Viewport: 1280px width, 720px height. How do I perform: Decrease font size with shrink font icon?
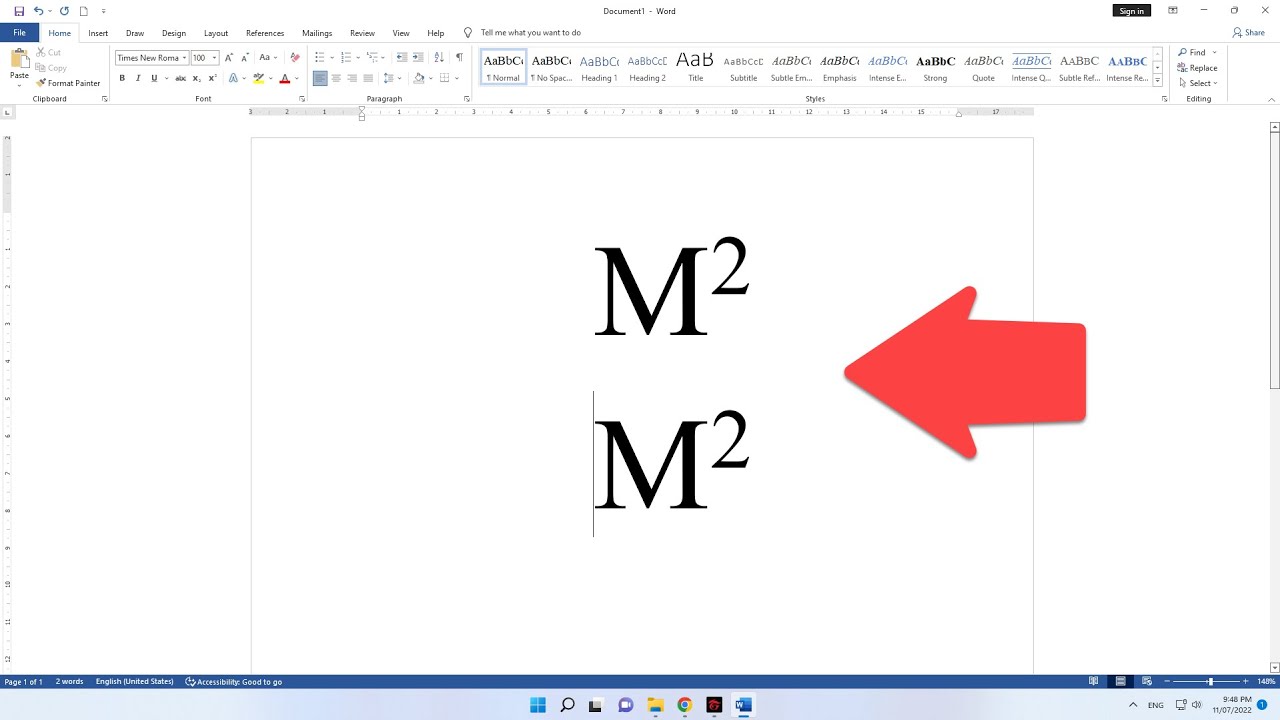click(244, 58)
